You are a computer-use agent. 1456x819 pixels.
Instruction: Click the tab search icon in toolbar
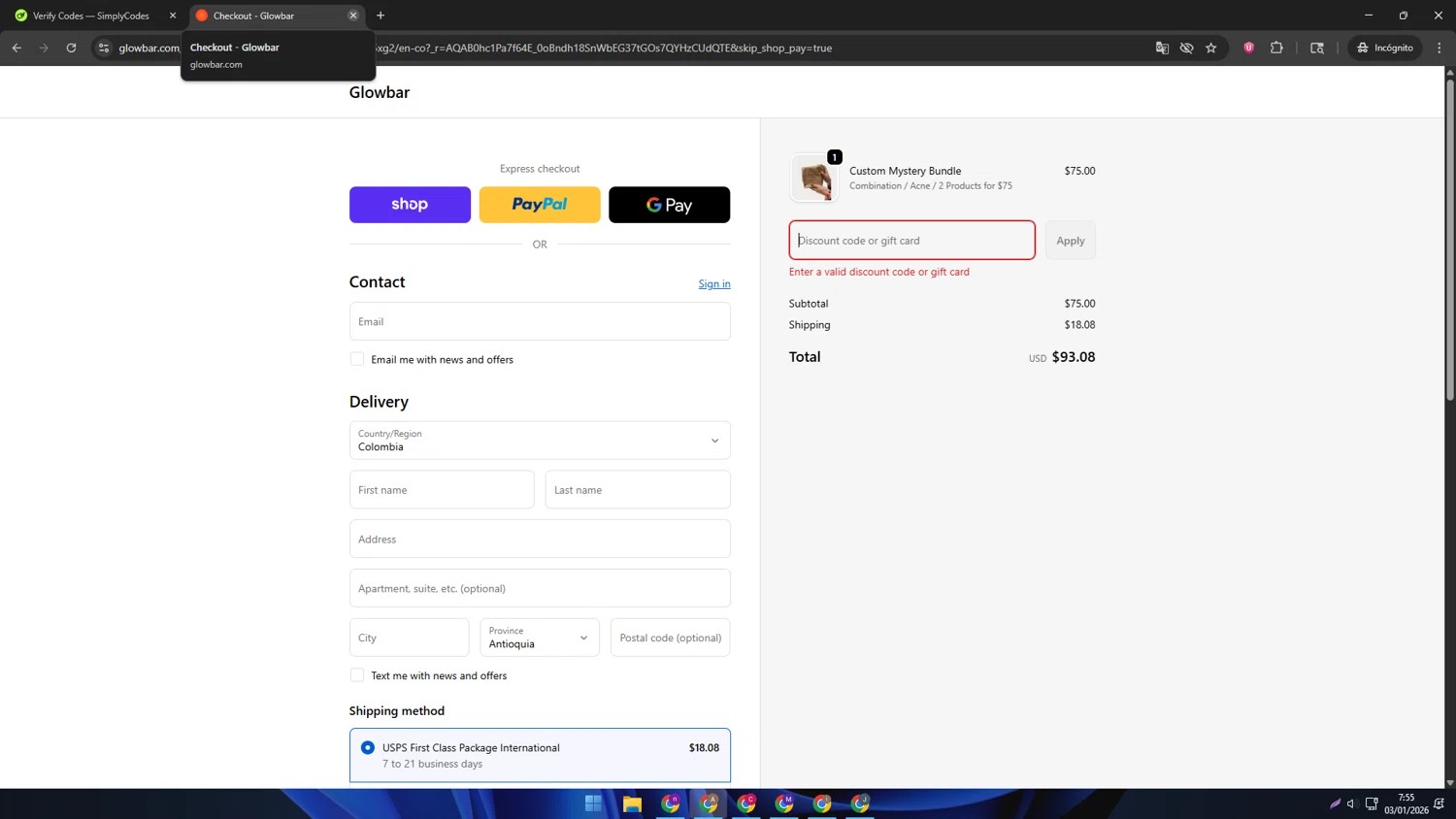(x=1317, y=48)
